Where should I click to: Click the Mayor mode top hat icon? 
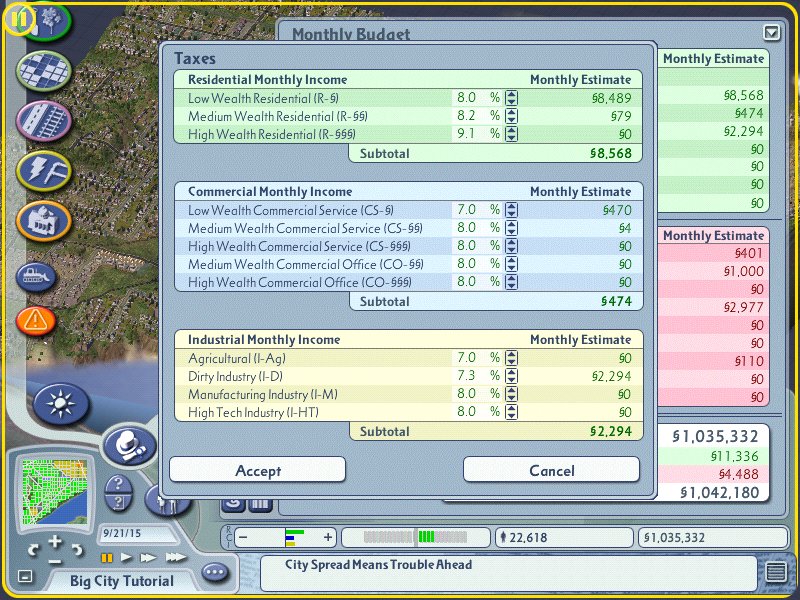point(128,444)
